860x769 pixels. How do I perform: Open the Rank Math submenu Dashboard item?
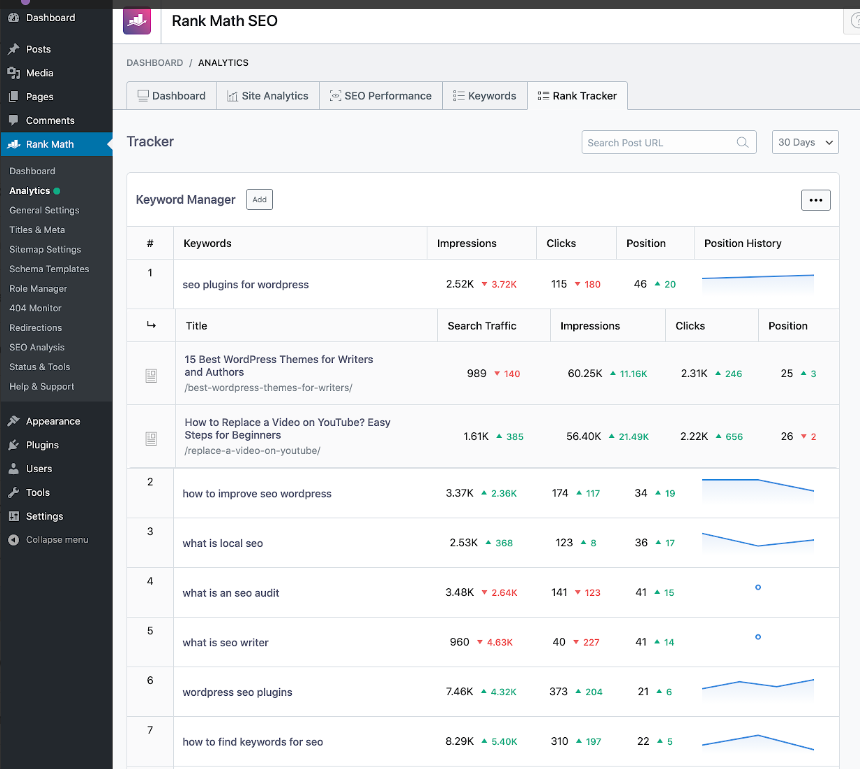32,171
